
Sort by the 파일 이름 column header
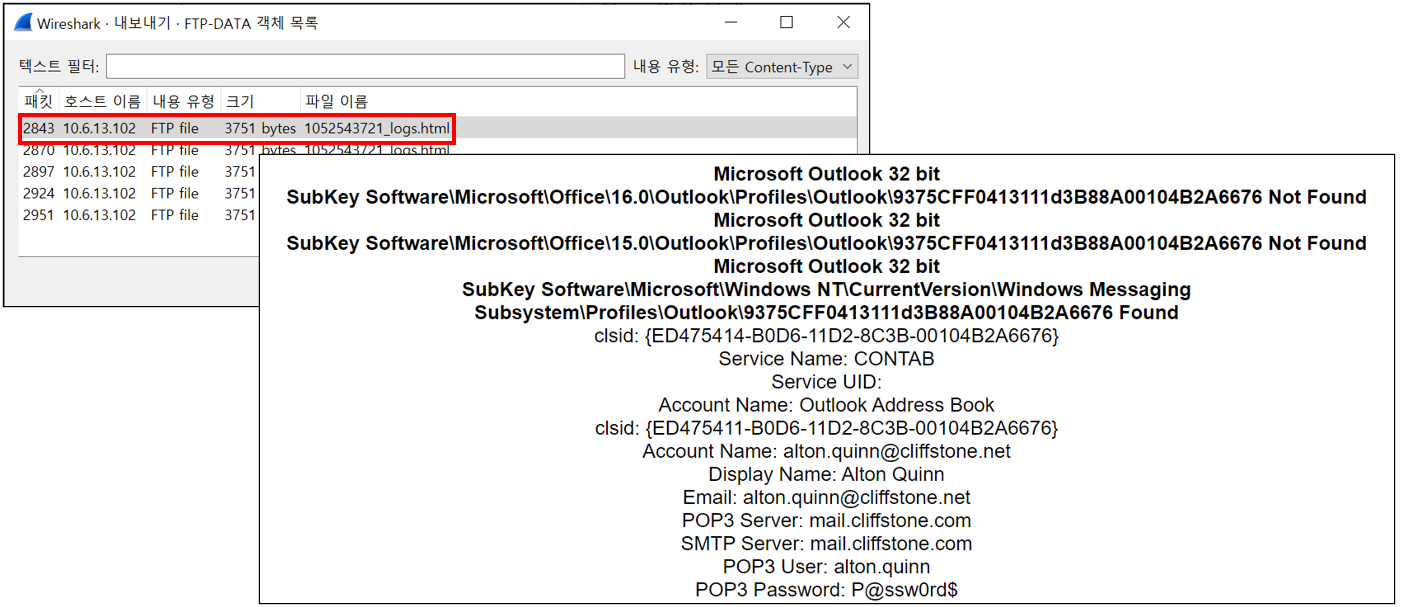tap(337, 101)
